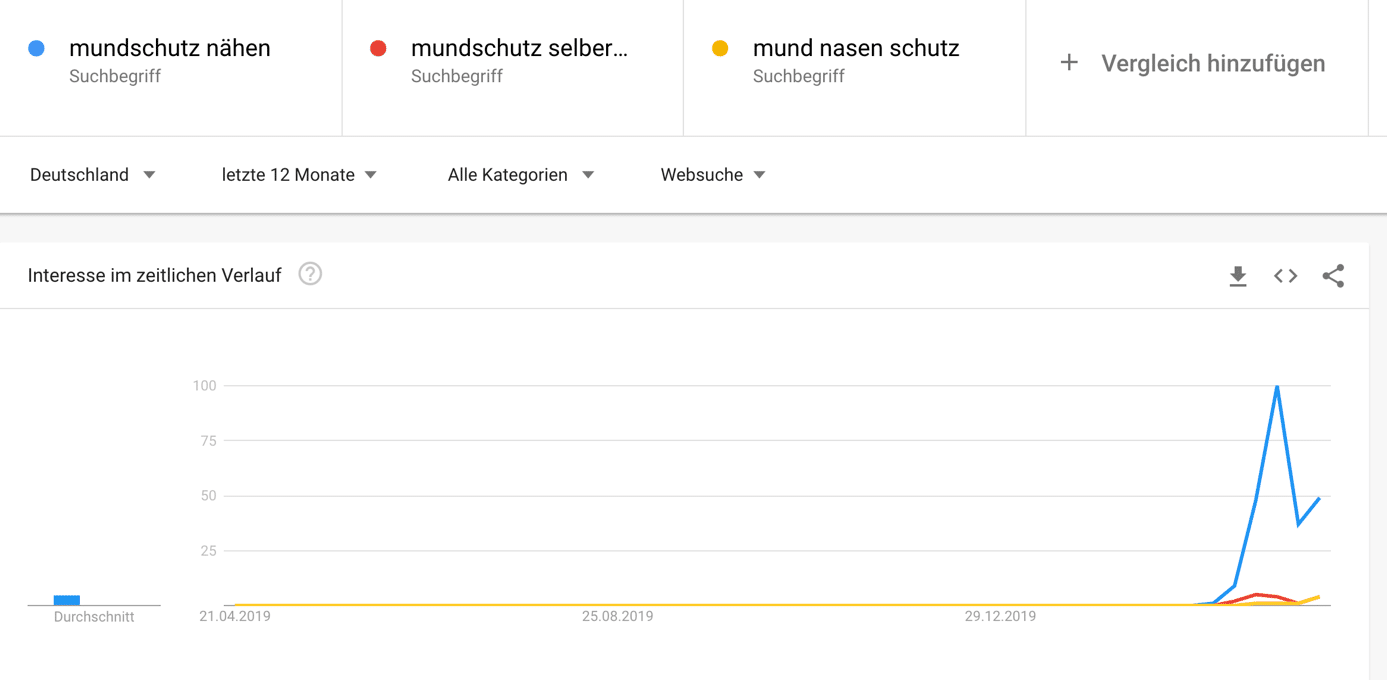Edit the mund nasen schutz search term
This screenshot has width=1387, height=680.
pos(856,48)
